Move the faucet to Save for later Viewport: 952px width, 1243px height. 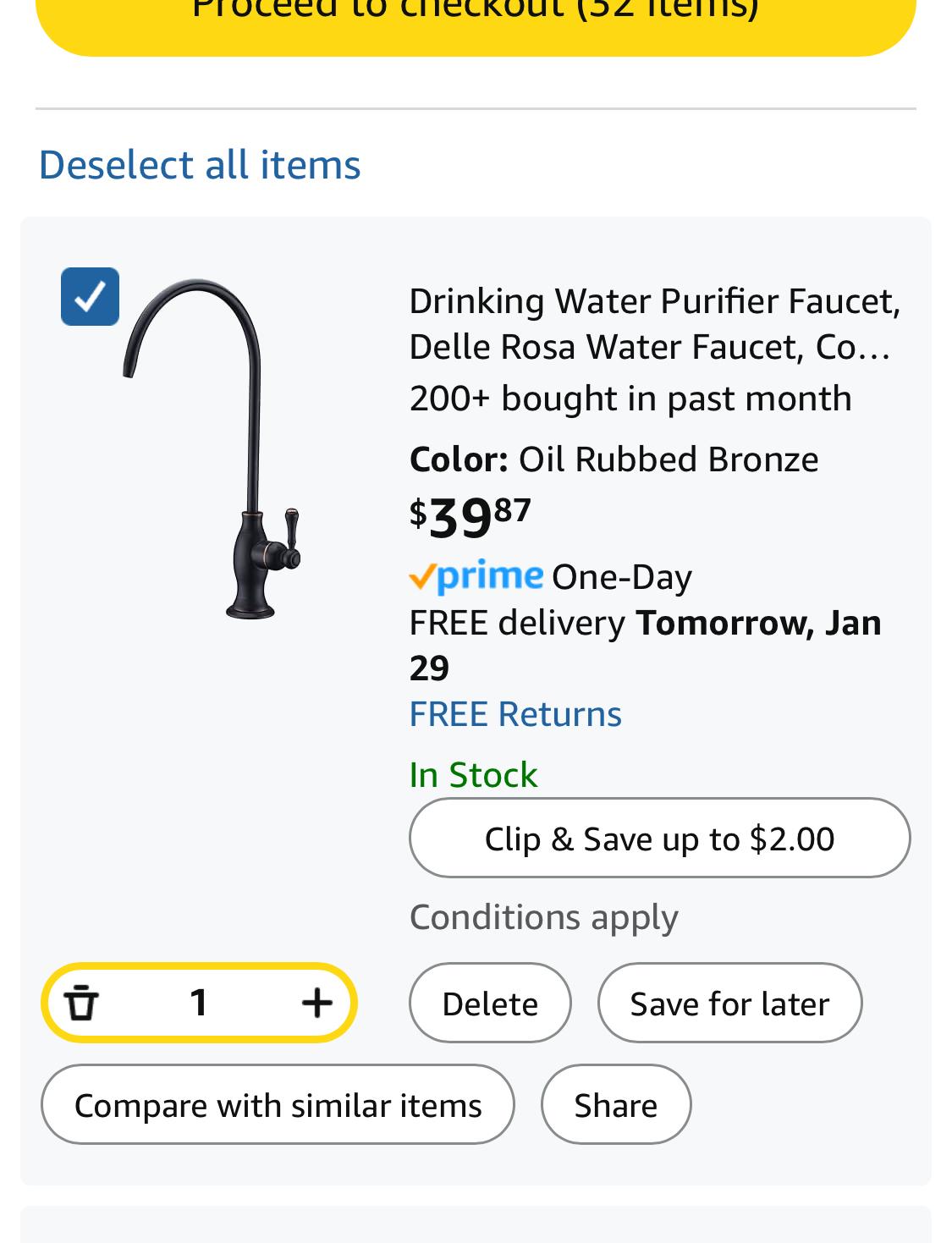coord(729,1004)
